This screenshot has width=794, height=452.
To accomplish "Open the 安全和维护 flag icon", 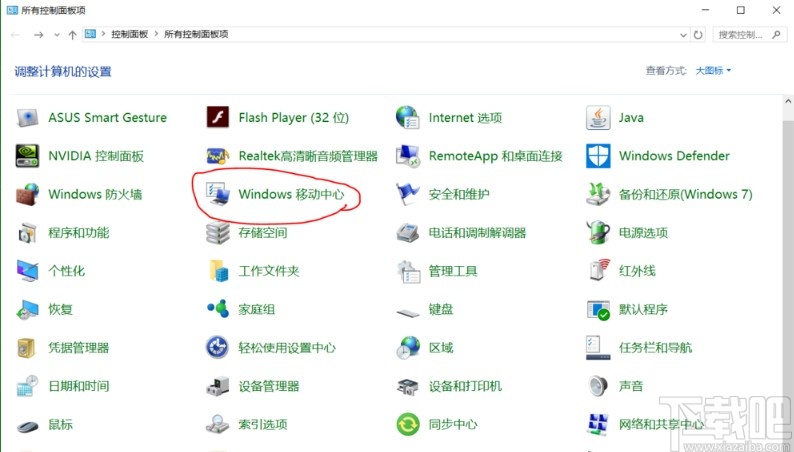I will point(408,194).
